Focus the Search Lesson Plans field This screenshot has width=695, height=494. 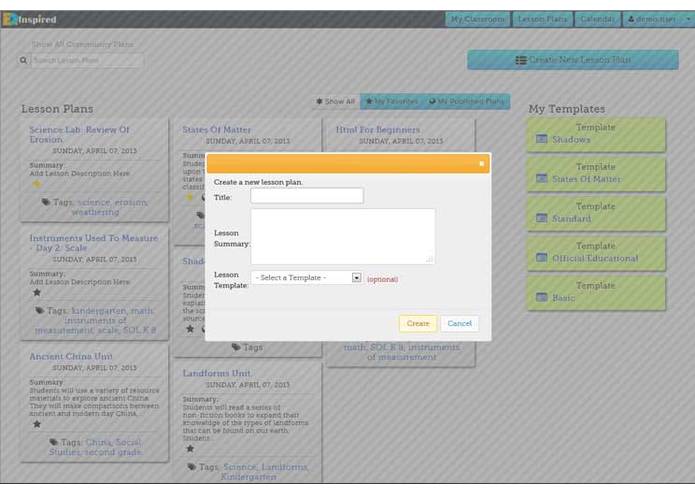click(x=87, y=60)
